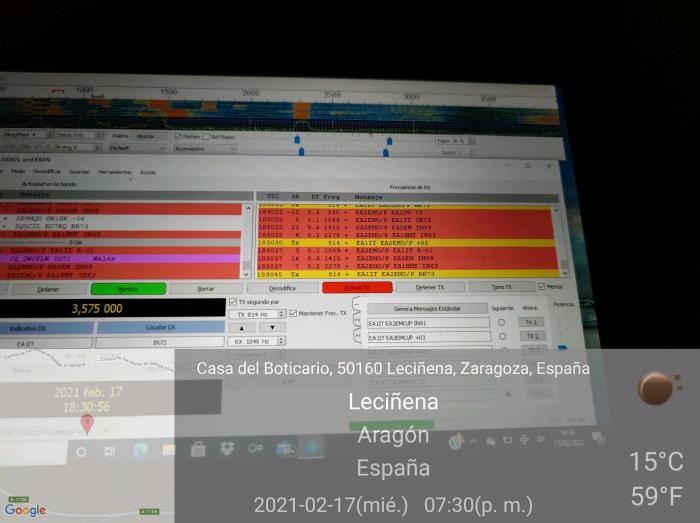700x523 pixels.
Task: Adjust the RX 1049 Hz stepper
Action: pyautogui.click(x=281, y=341)
